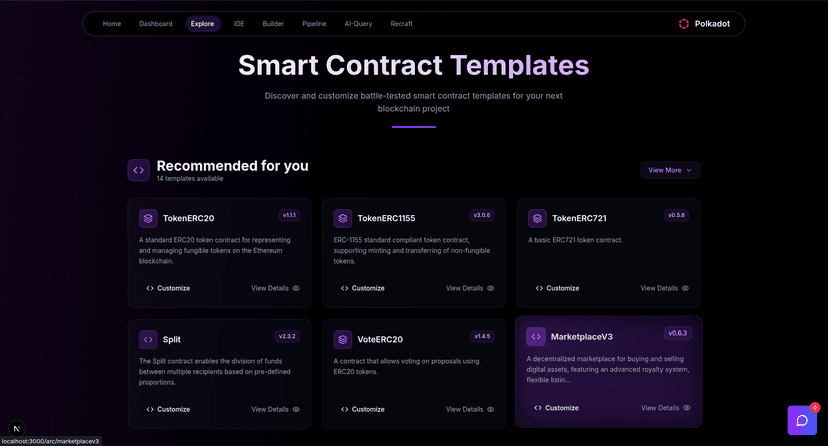Click the 'A basic ERC721 token contract.' description

pos(576,240)
